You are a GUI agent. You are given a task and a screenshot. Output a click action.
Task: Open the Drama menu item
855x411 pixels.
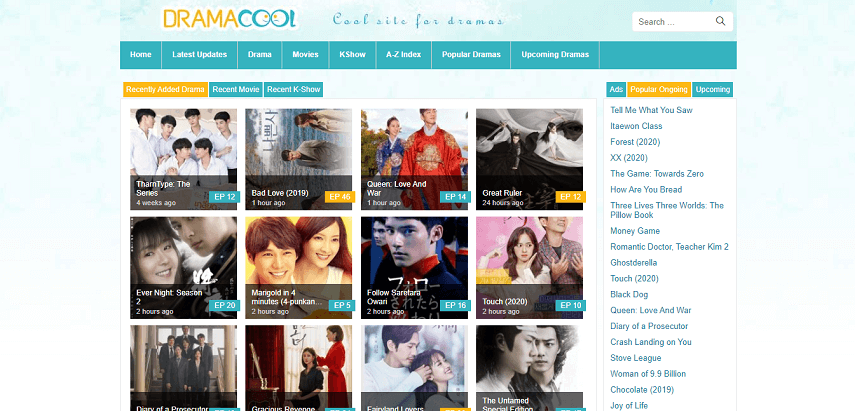[260, 55]
